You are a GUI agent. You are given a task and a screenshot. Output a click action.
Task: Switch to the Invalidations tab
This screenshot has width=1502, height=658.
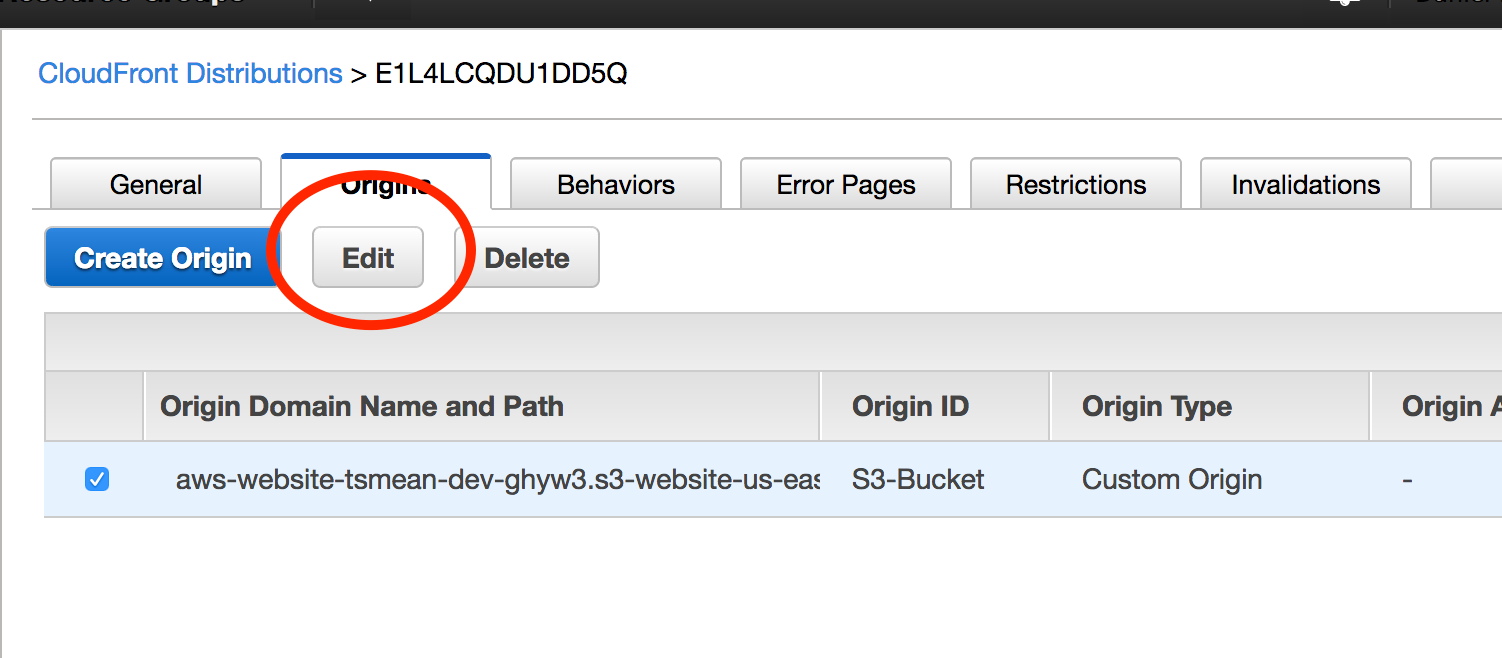pyautogui.click(x=1306, y=185)
